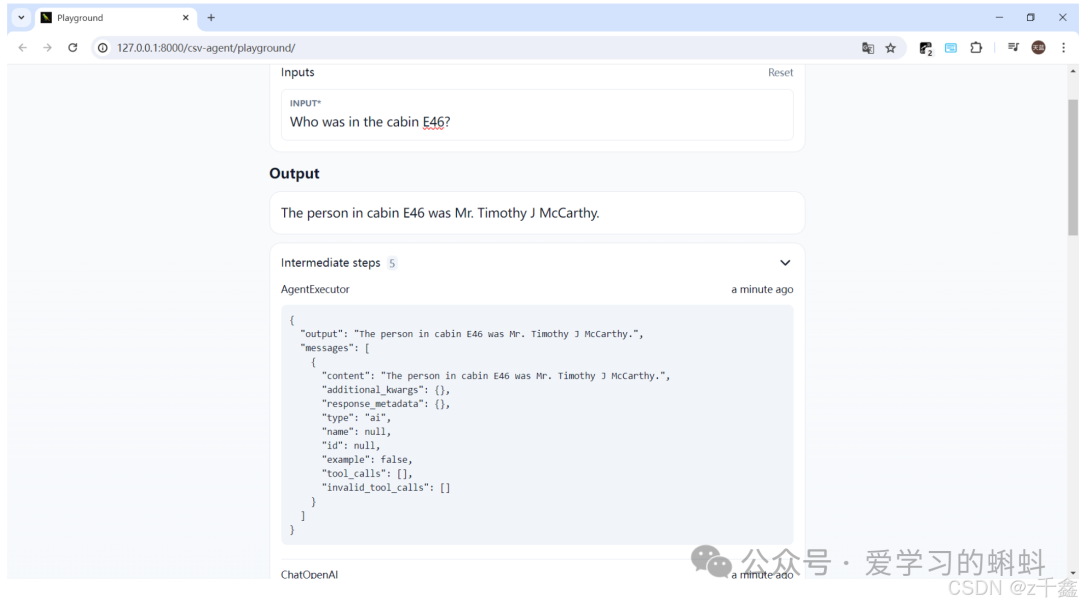Image resolution: width=1080 pixels, height=606 pixels.
Task: Open the media controls icon
Action: click(x=1013, y=48)
